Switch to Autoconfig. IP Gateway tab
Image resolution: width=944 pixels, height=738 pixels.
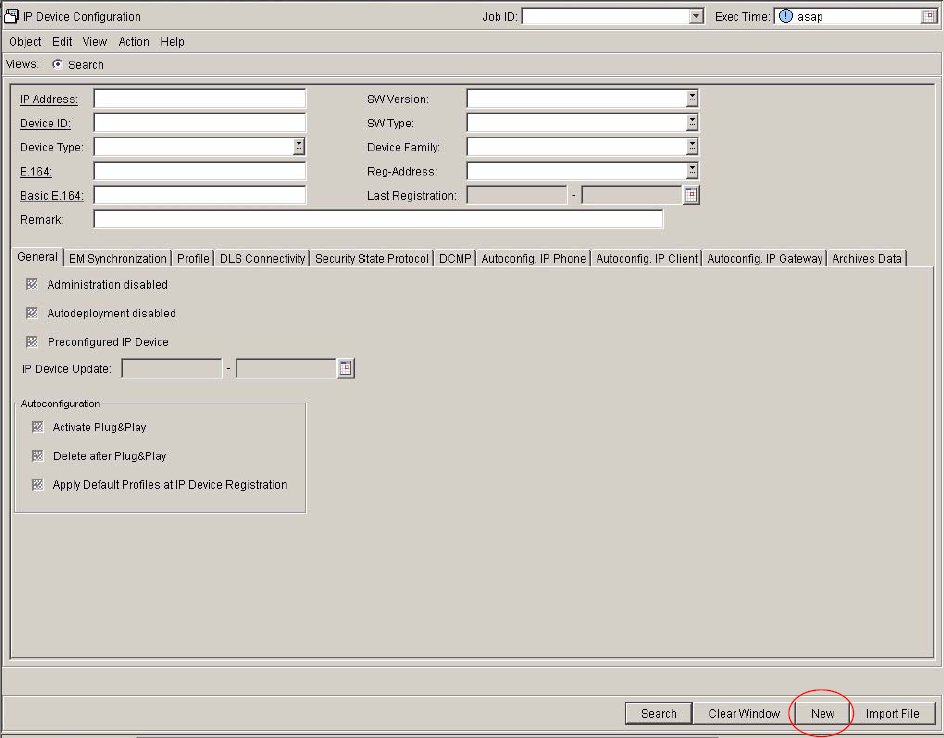(765, 258)
